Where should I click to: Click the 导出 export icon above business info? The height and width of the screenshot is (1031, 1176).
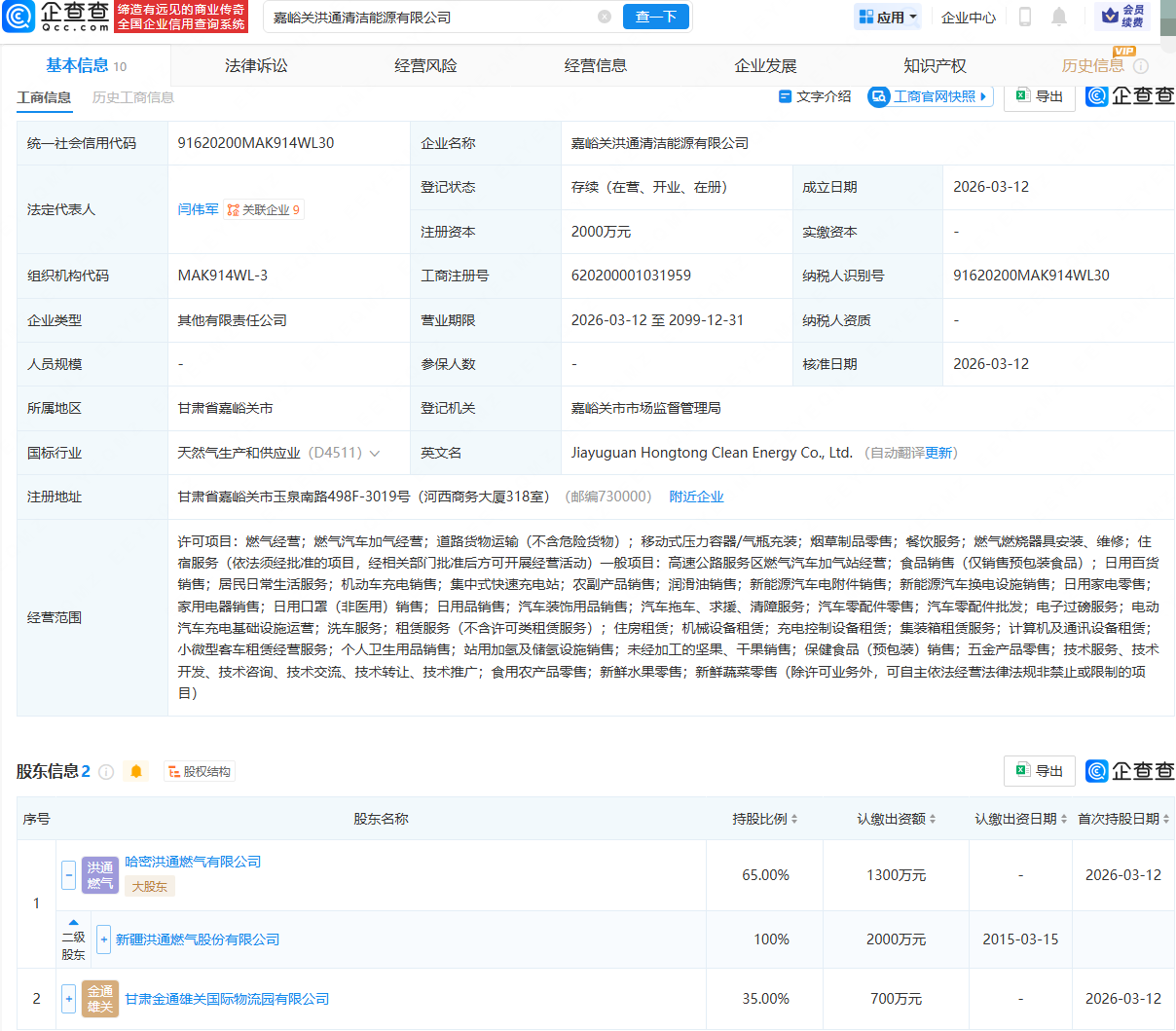pos(1039,97)
